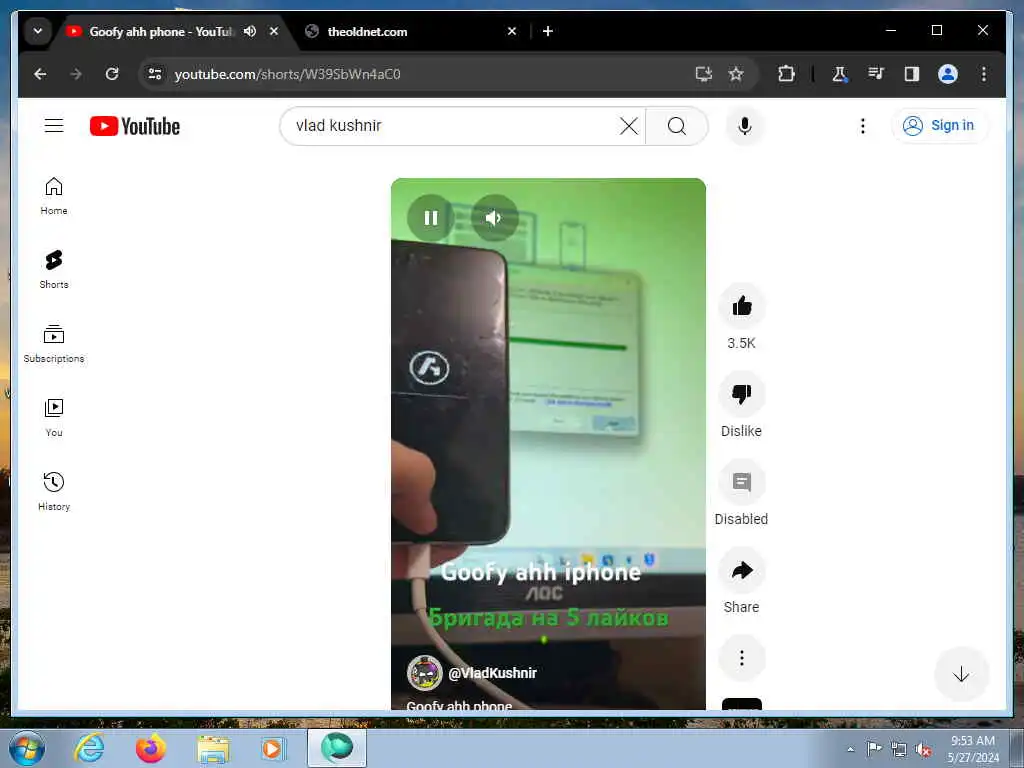Open Chrome Labs flask icon
Viewport: 1024px width, 768px height.
pos(840,74)
